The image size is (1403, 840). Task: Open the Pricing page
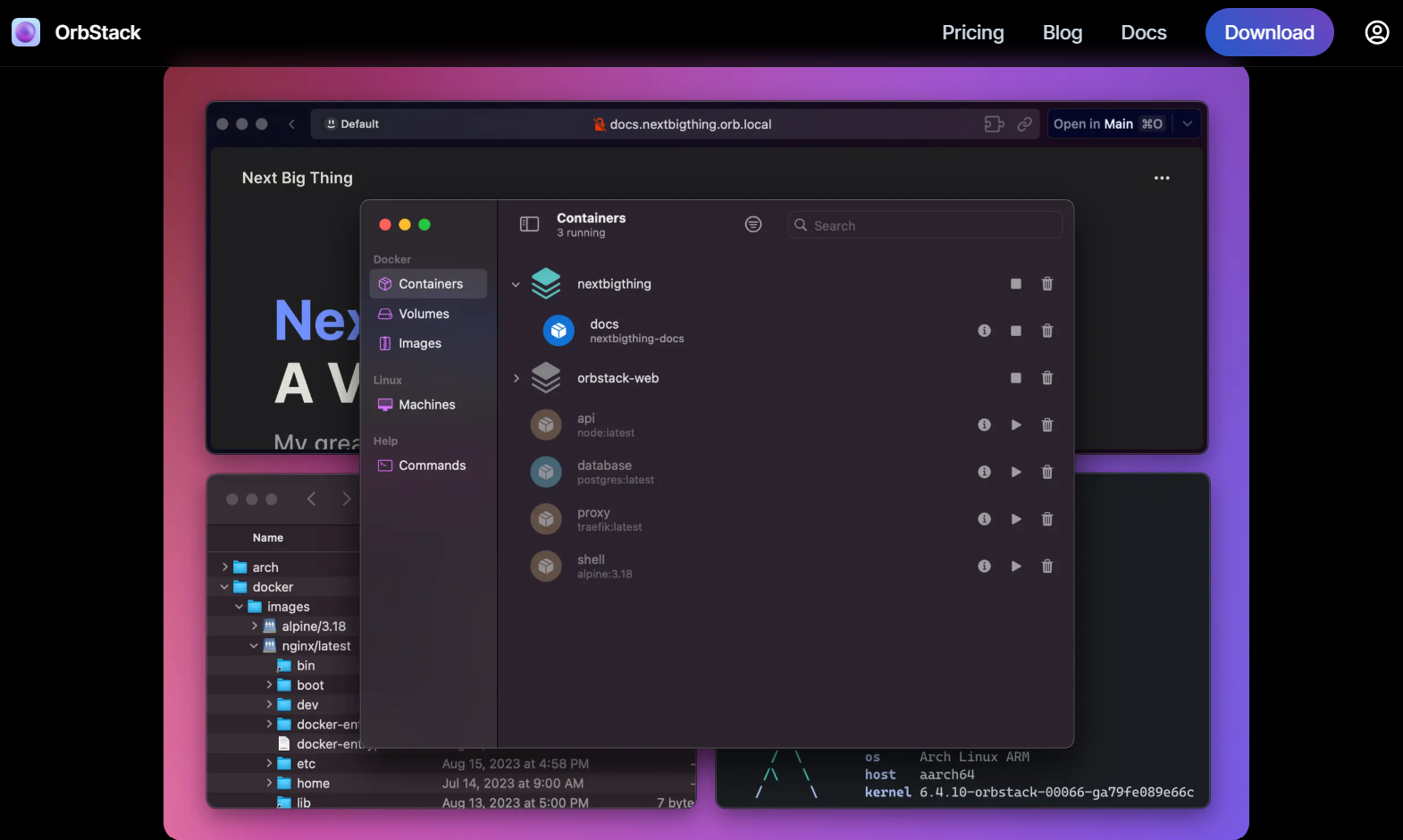(972, 32)
